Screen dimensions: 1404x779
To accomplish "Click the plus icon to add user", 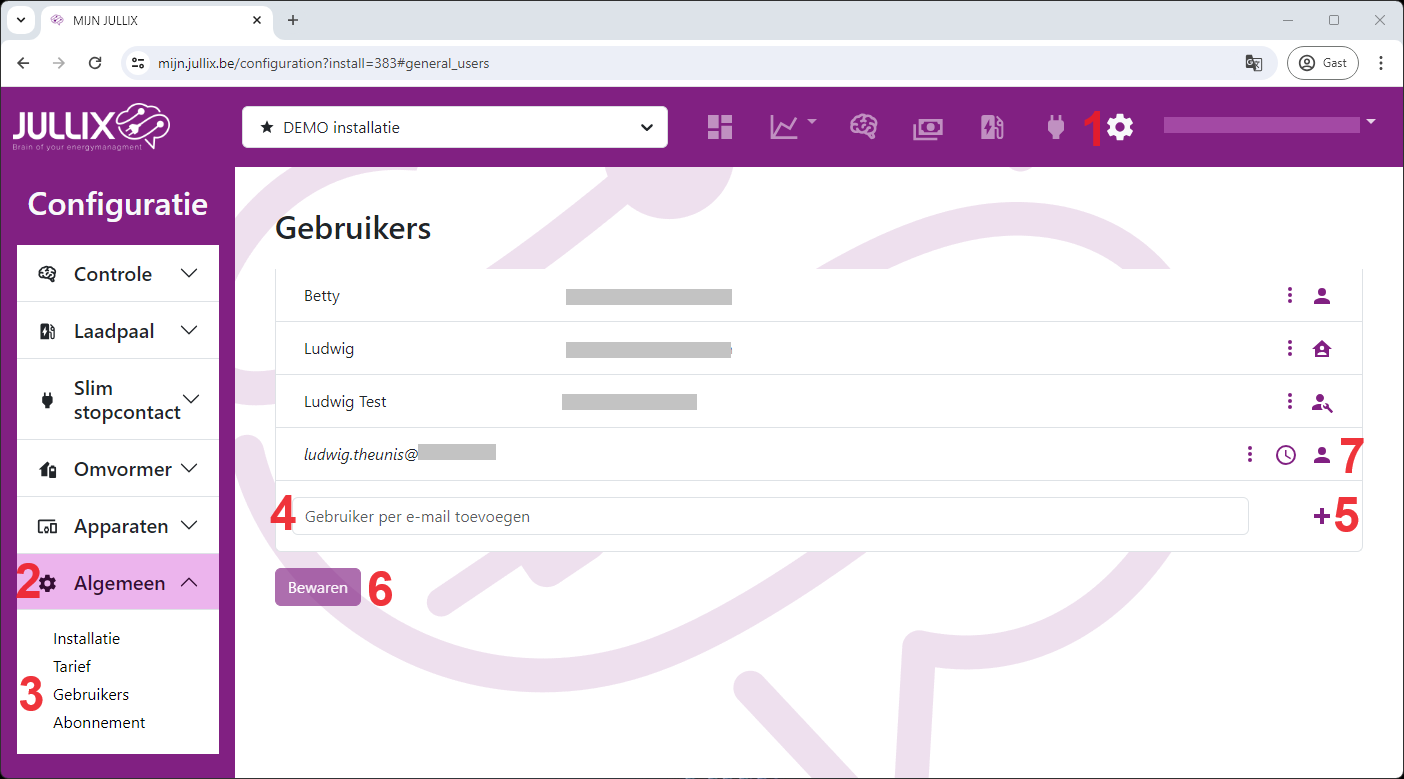I will pos(1321,516).
